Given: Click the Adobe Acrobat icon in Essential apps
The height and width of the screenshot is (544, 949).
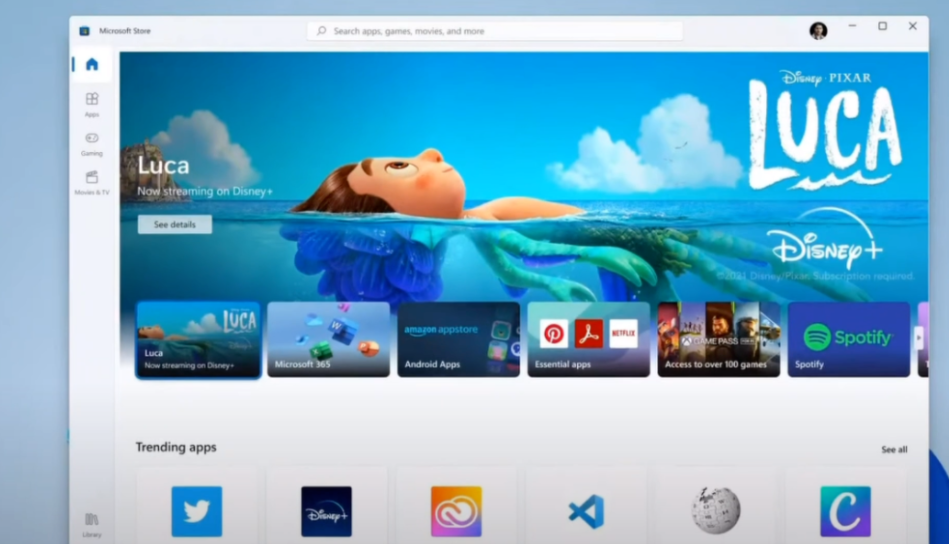Looking at the screenshot, I should click(x=588, y=333).
